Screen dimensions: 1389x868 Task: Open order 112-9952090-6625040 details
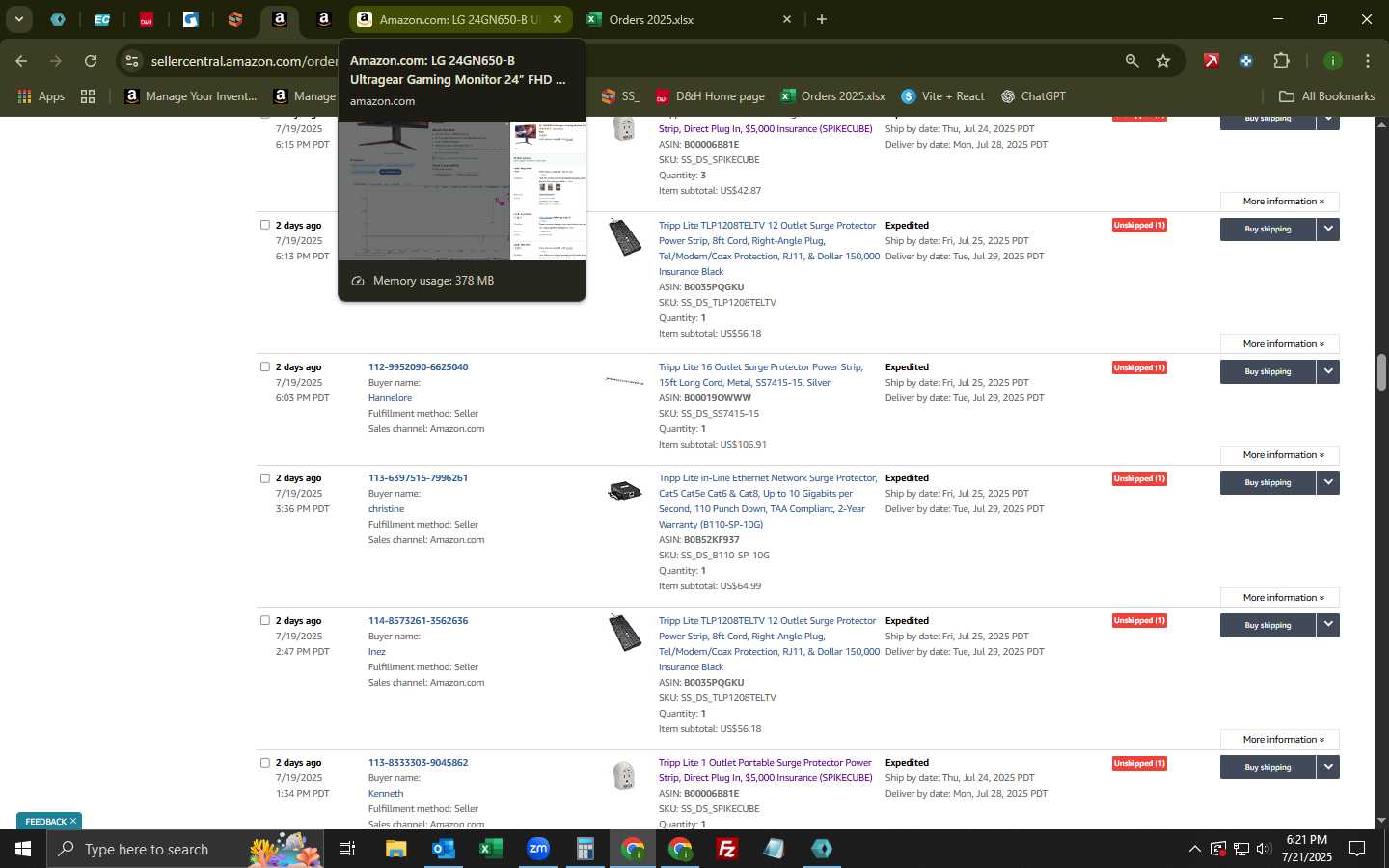tap(418, 367)
